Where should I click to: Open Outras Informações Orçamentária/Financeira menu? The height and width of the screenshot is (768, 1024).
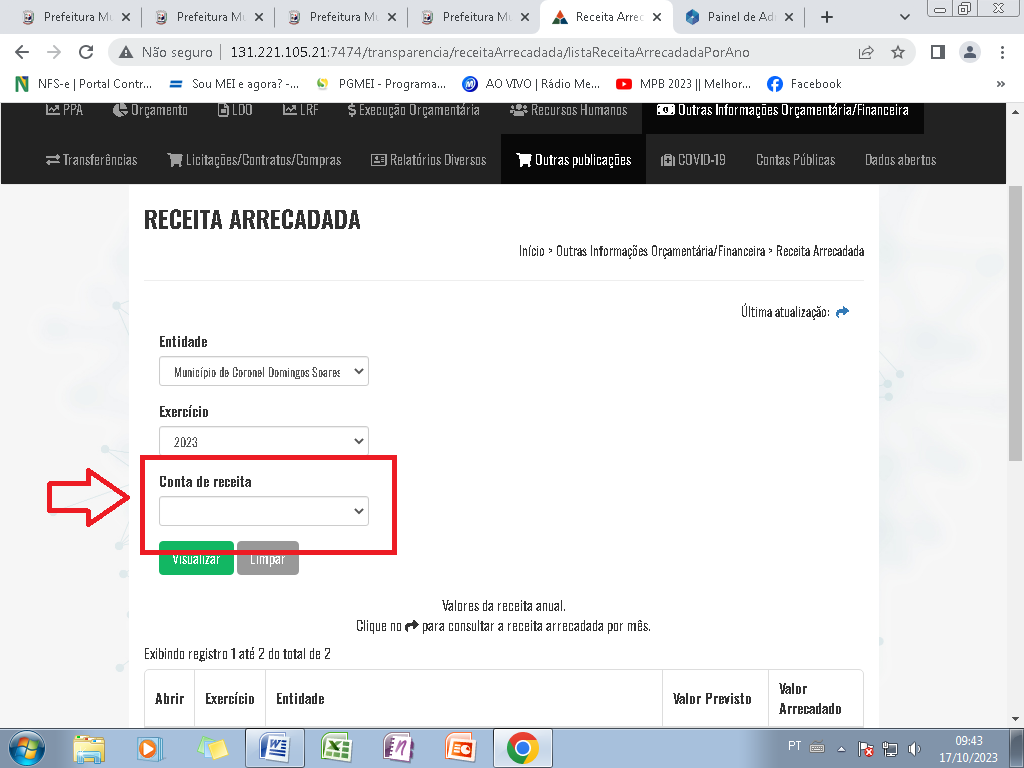tap(782, 110)
